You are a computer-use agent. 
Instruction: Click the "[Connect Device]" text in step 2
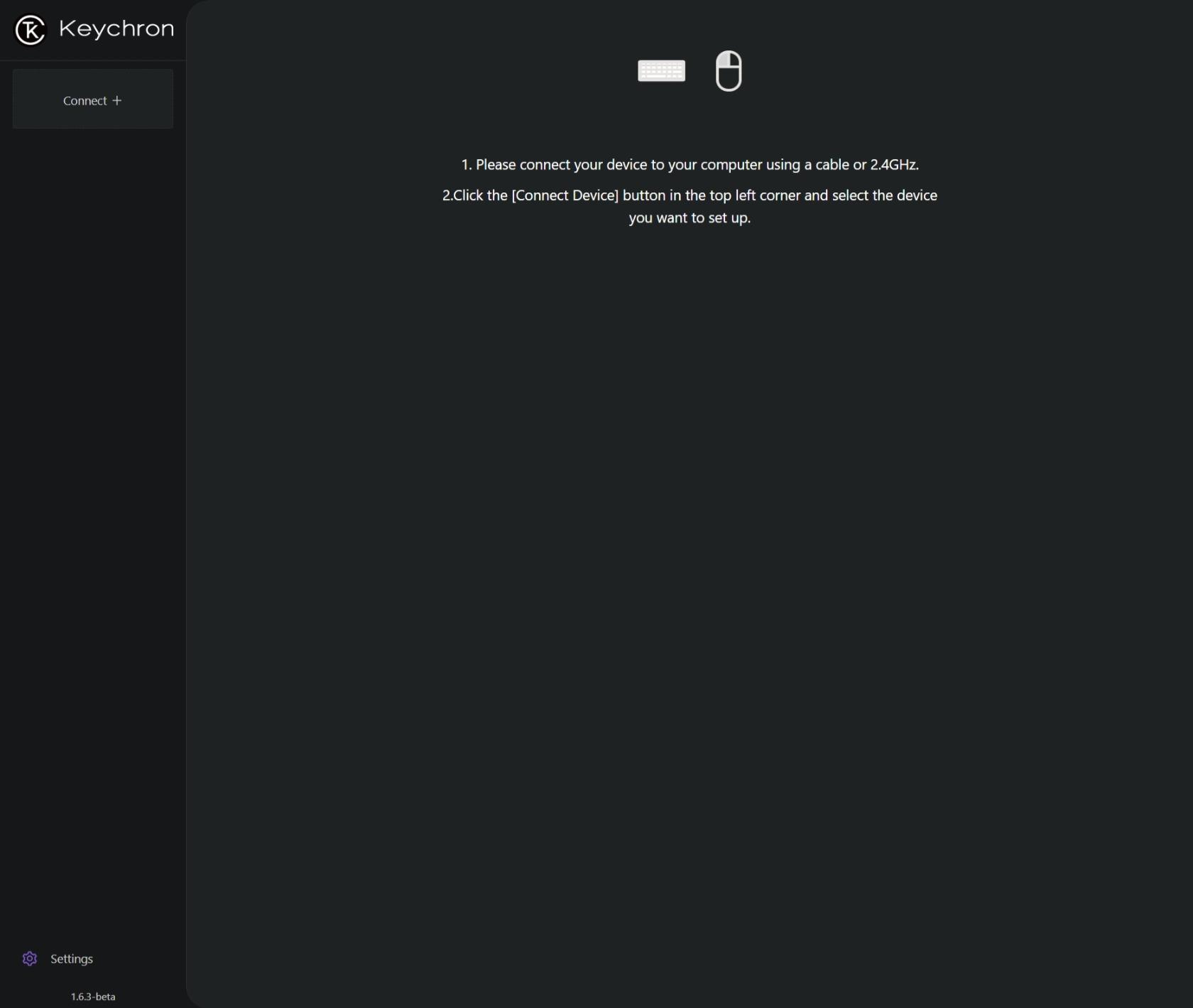pos(565,195)
